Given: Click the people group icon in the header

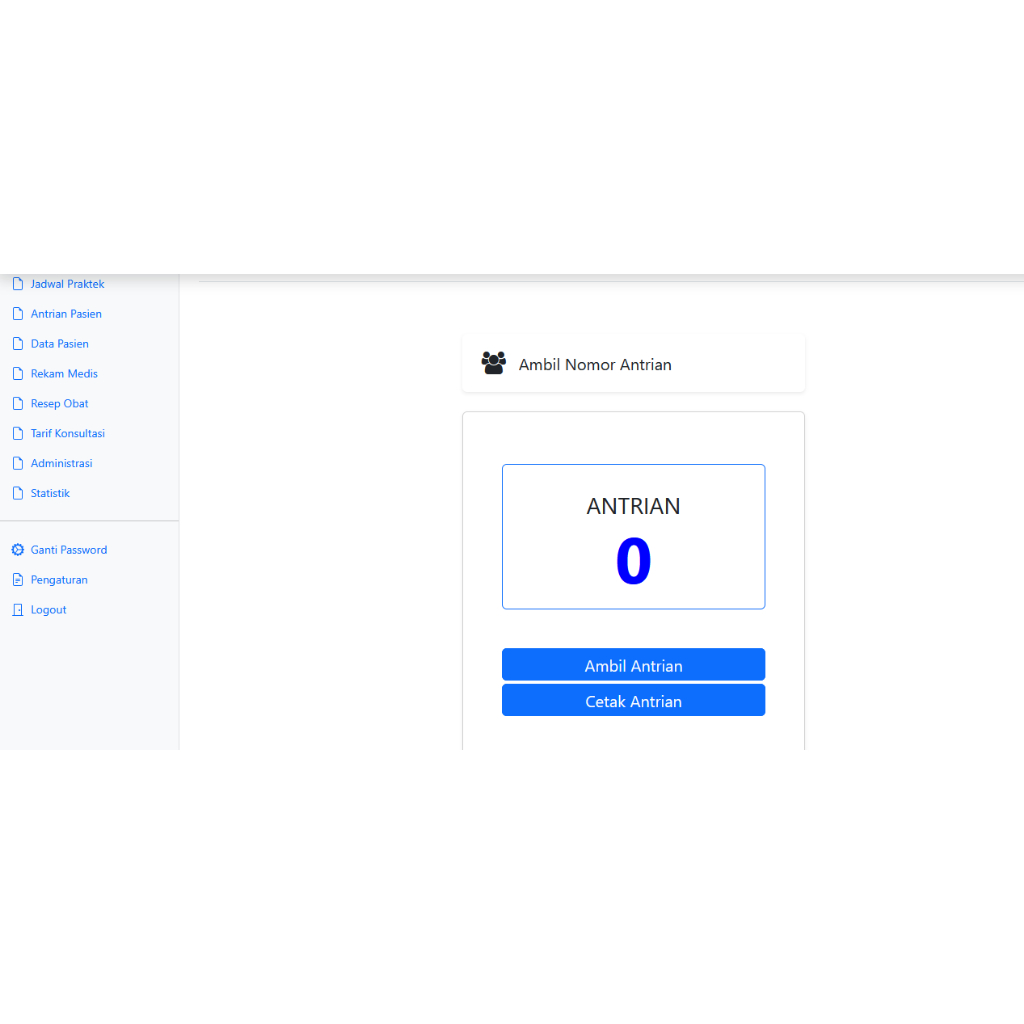Looking at the screenshot, I should [494, 363].
